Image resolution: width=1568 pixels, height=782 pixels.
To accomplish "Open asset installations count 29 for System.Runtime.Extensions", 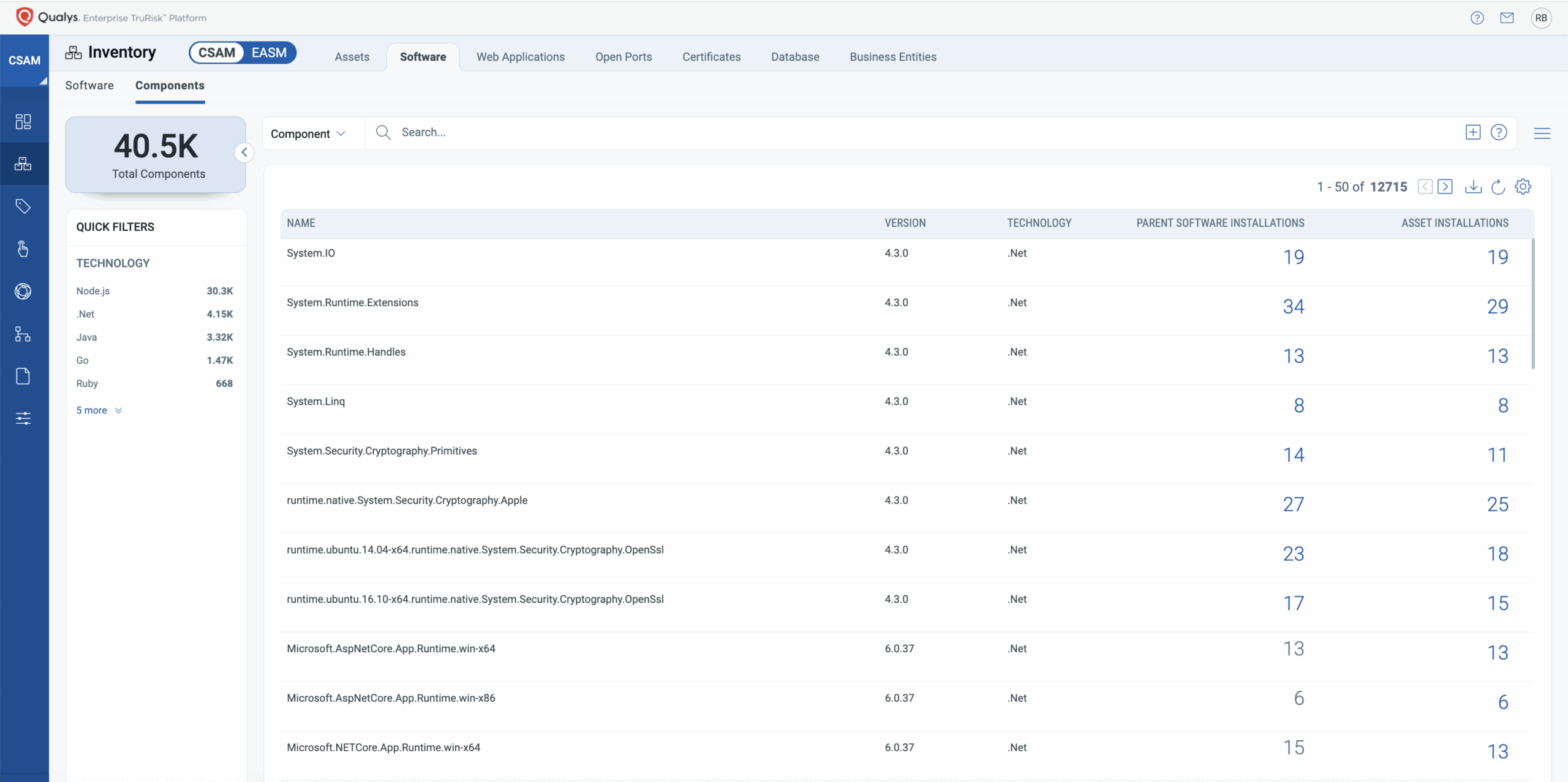I will 1498,306.
